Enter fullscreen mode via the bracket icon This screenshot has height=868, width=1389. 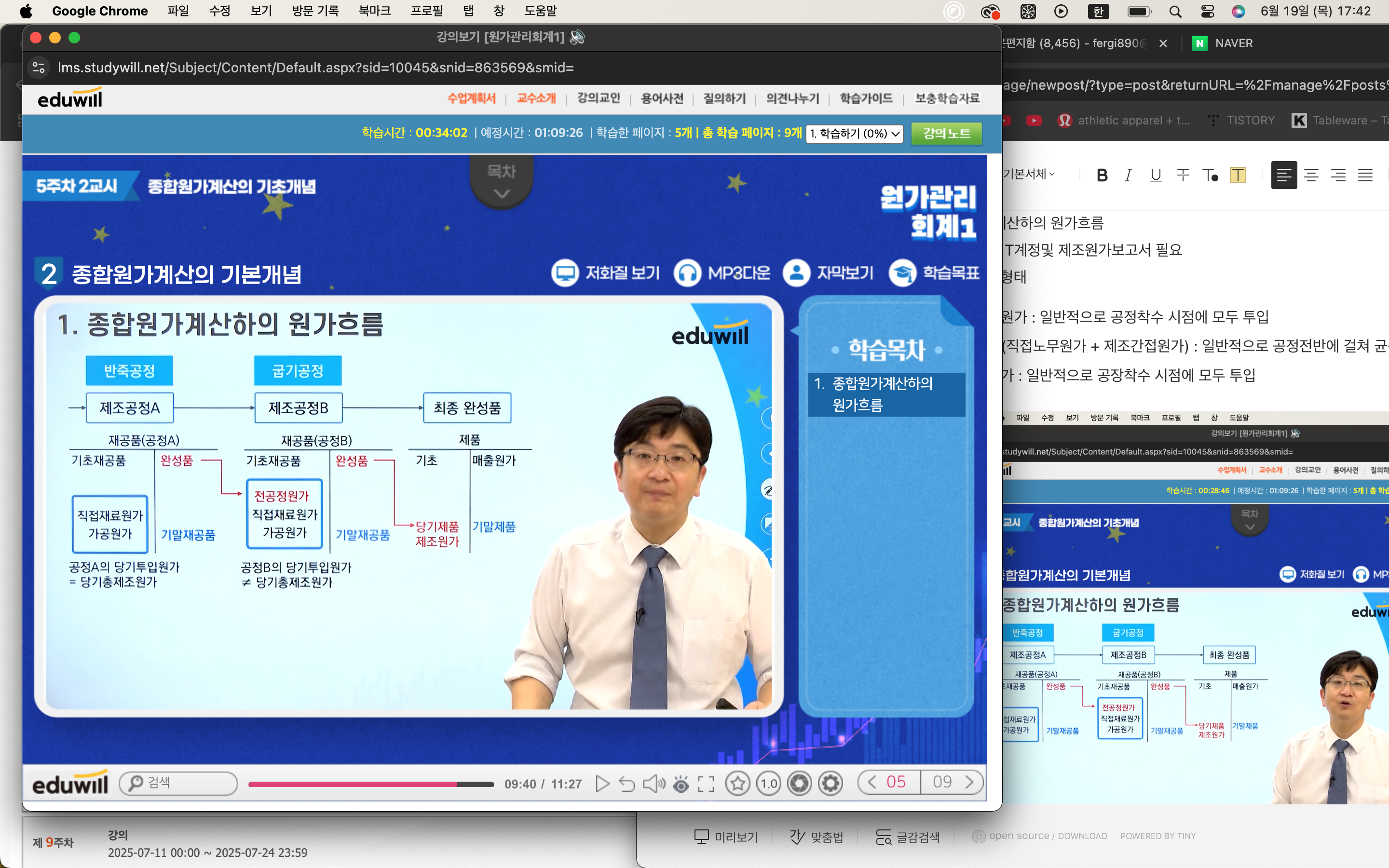click(706, 784)
